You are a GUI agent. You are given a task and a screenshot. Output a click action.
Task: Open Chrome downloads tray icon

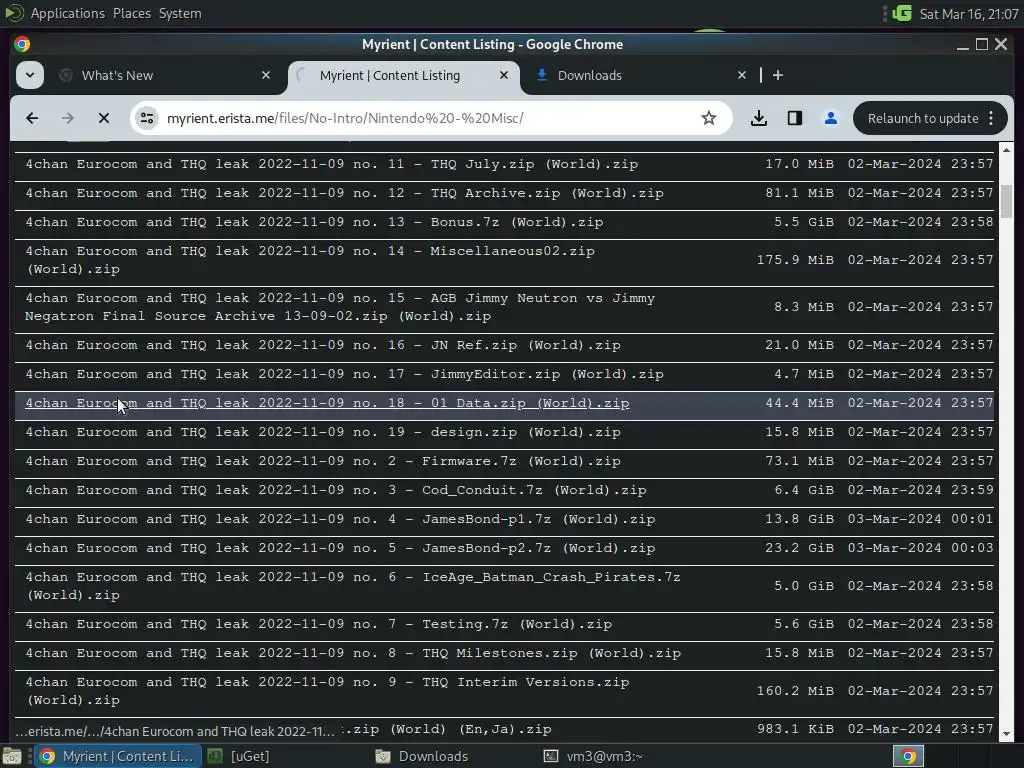pos(759,118)
